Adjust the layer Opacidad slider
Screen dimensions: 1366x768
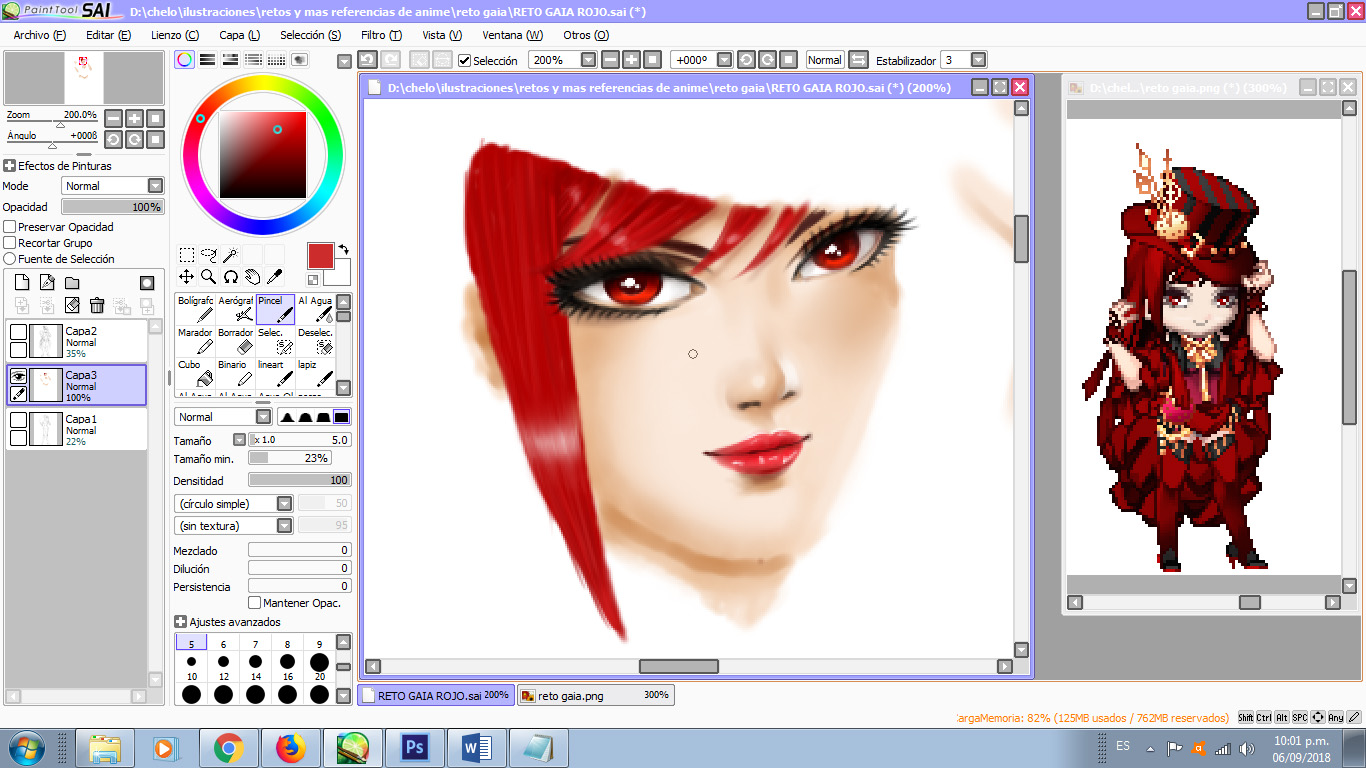click(x=112, y=207)
